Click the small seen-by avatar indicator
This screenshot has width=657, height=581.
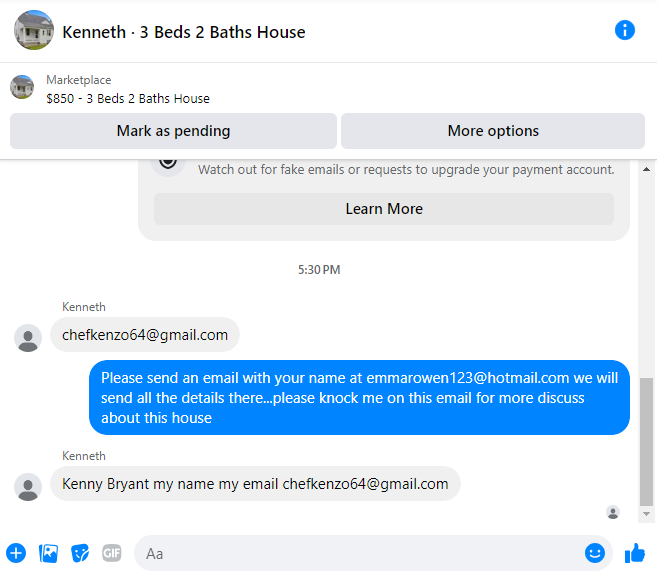pos(613,512)
